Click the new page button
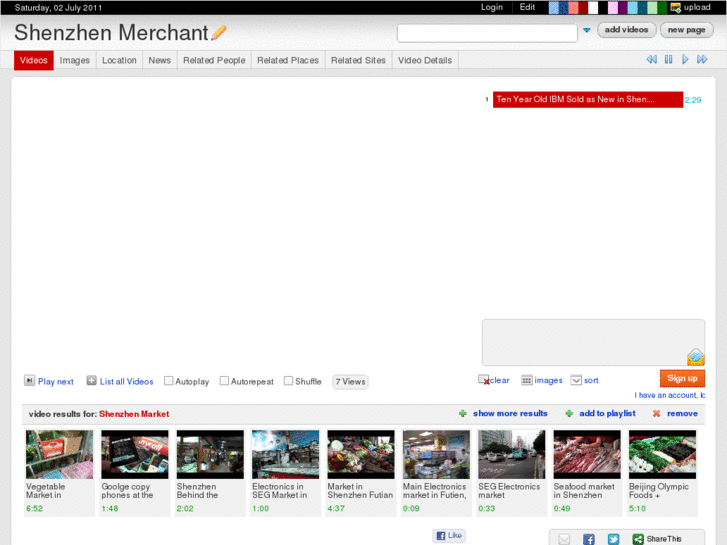Screen dimensions: 727x545 click(687, 30)
